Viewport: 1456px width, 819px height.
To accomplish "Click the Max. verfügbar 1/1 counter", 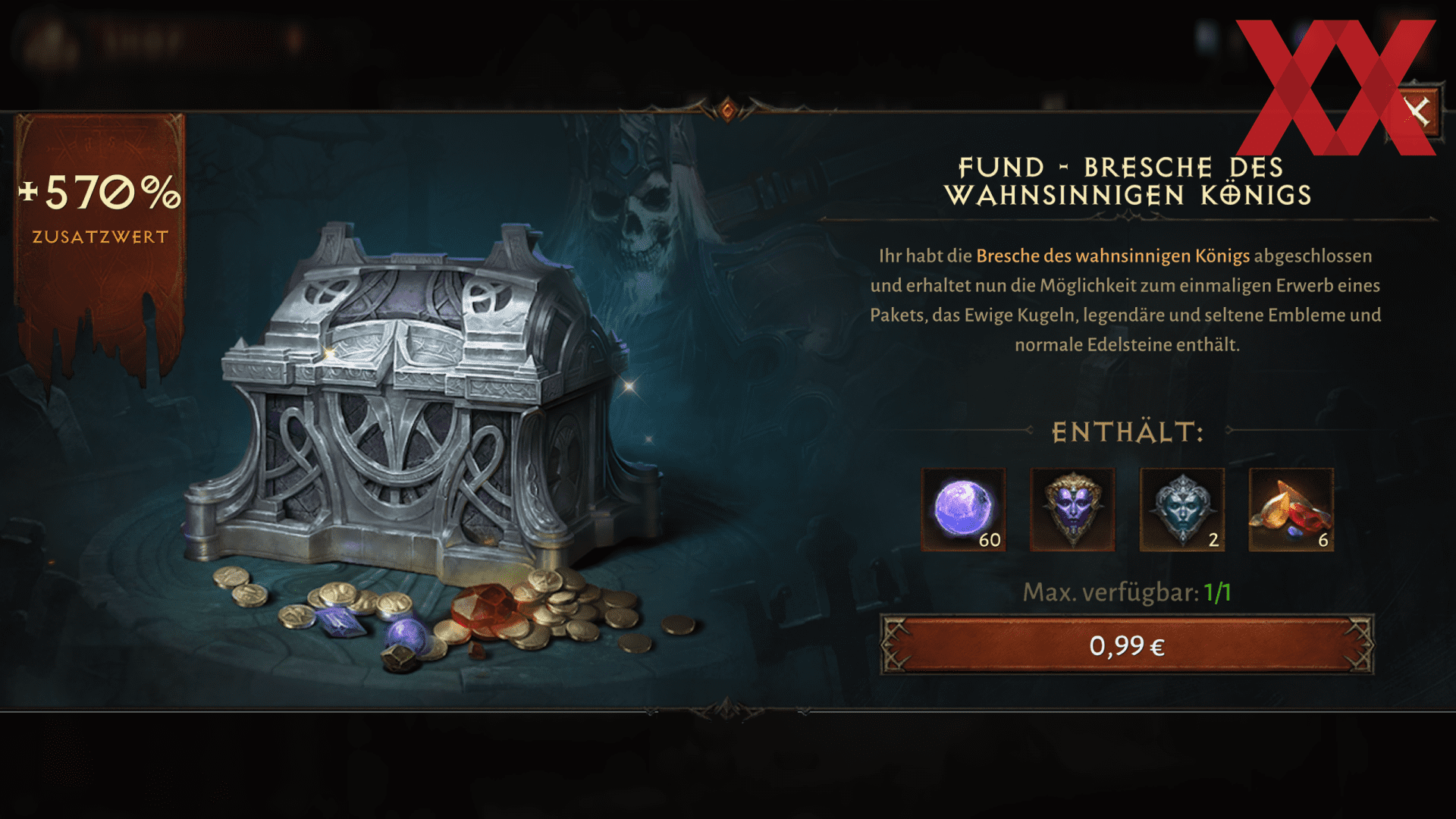I will tap(1127, 592).
